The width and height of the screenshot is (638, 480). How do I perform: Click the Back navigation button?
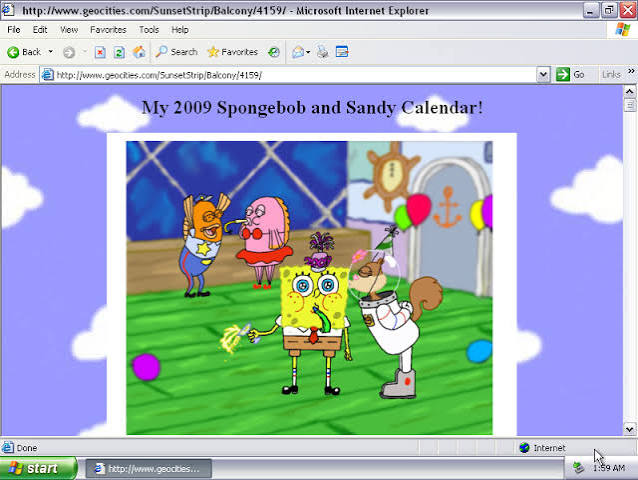pos(24,52)
